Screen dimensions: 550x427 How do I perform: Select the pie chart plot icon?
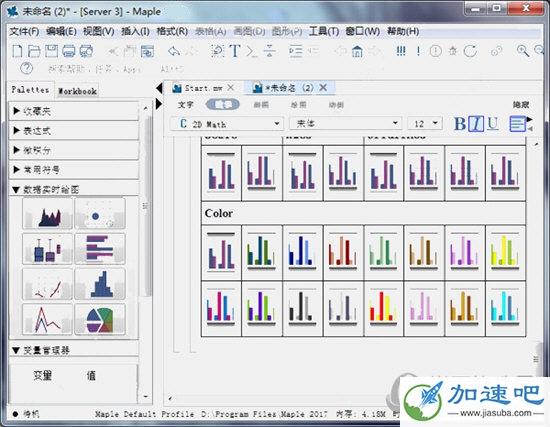100,320
